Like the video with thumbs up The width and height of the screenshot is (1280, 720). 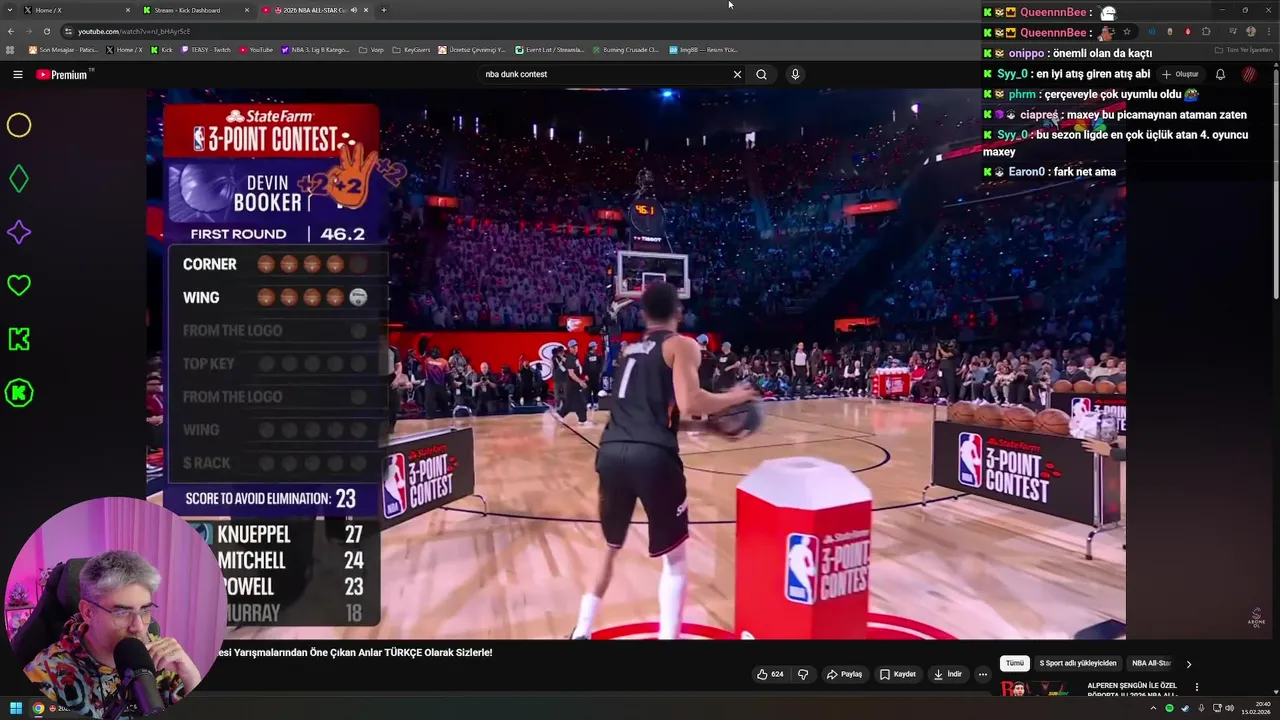click(x=771, y=674)
